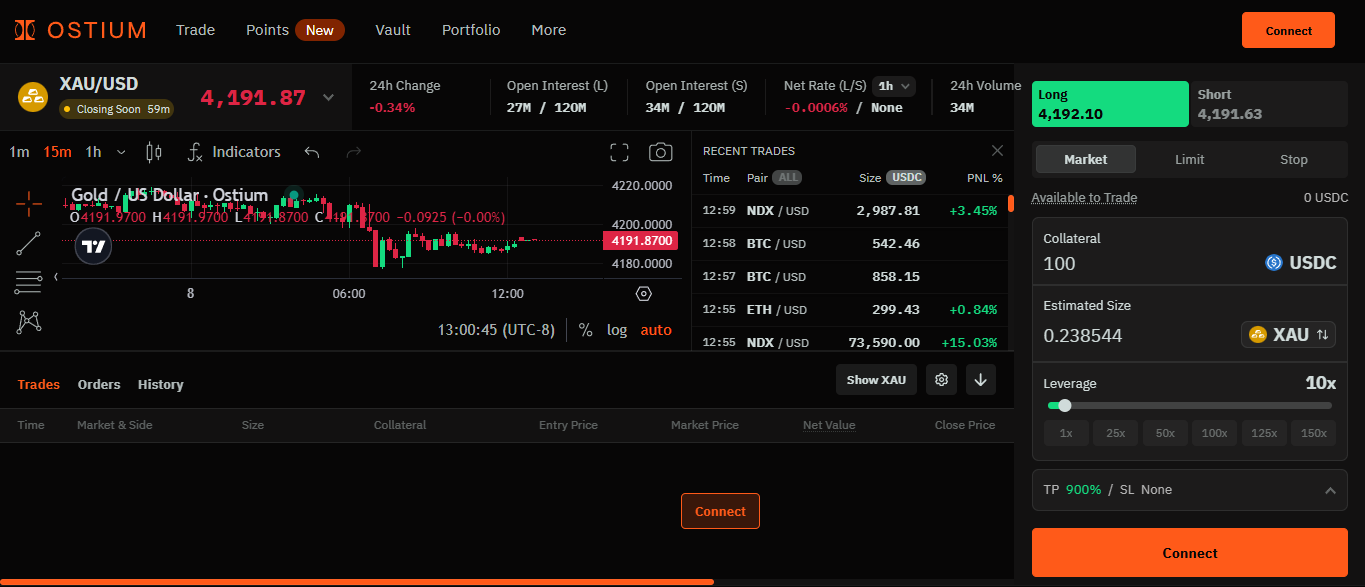The image size is (1365, 587).
Task: Open fullscreen chart mode icon
Action: [619, 152]
